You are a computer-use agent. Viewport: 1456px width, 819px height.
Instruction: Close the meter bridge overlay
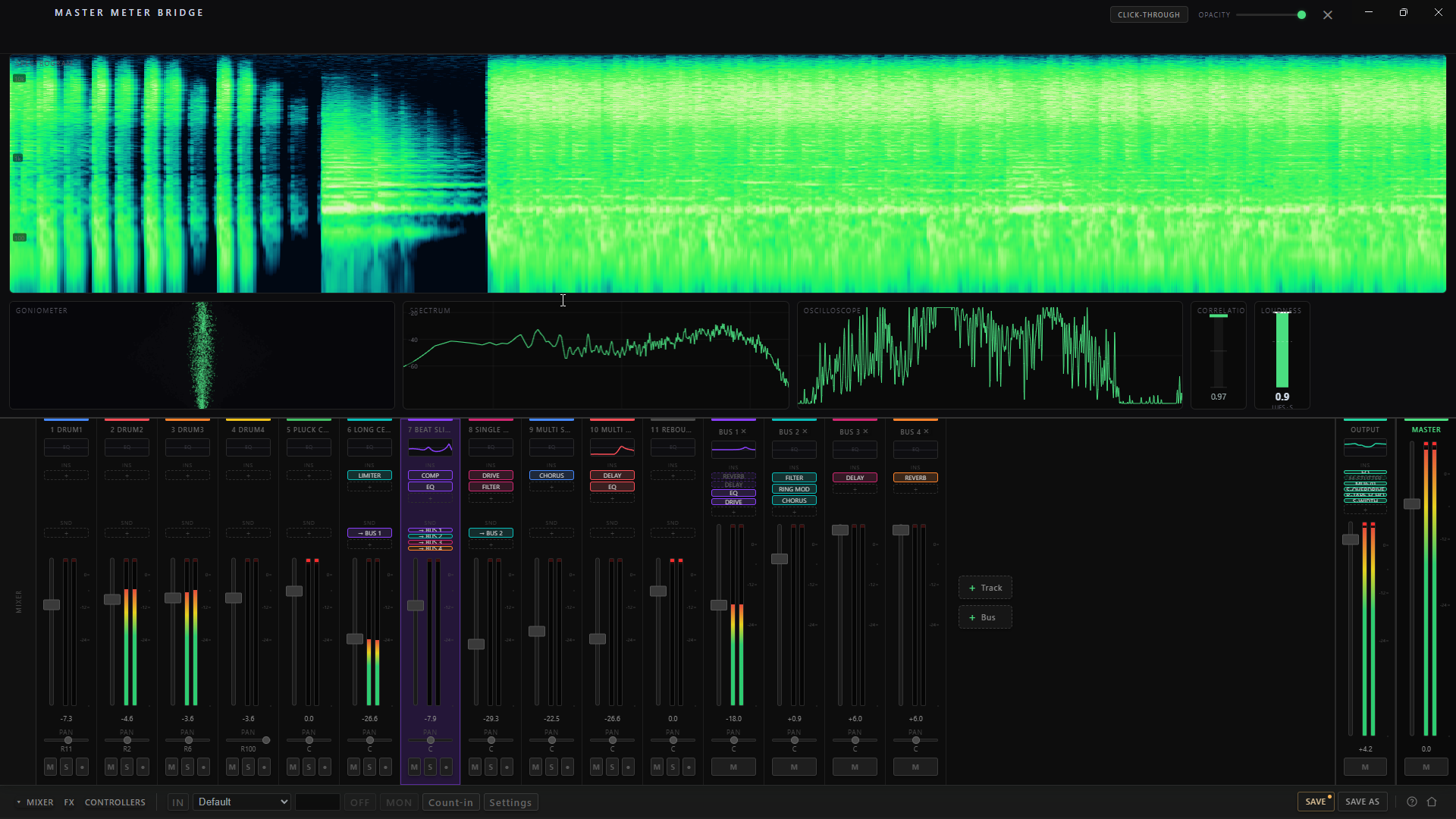[x=1328, y=15]
